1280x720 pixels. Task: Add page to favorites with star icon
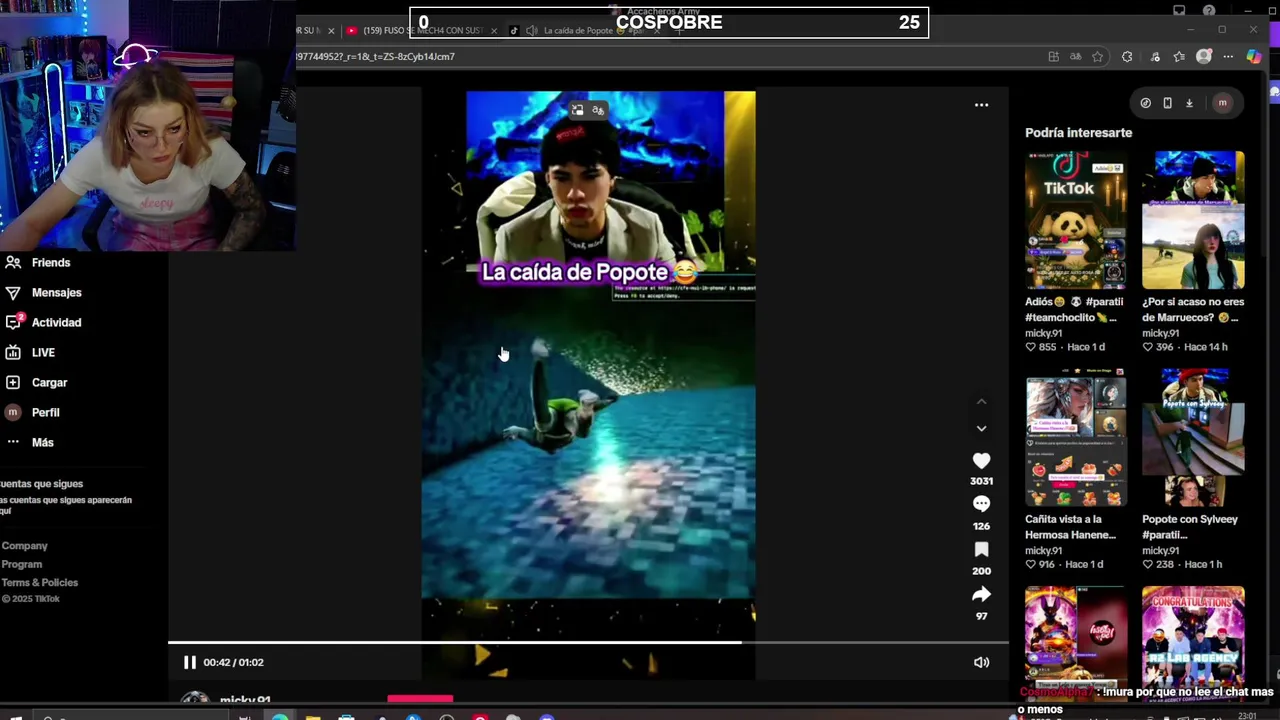1098,57
